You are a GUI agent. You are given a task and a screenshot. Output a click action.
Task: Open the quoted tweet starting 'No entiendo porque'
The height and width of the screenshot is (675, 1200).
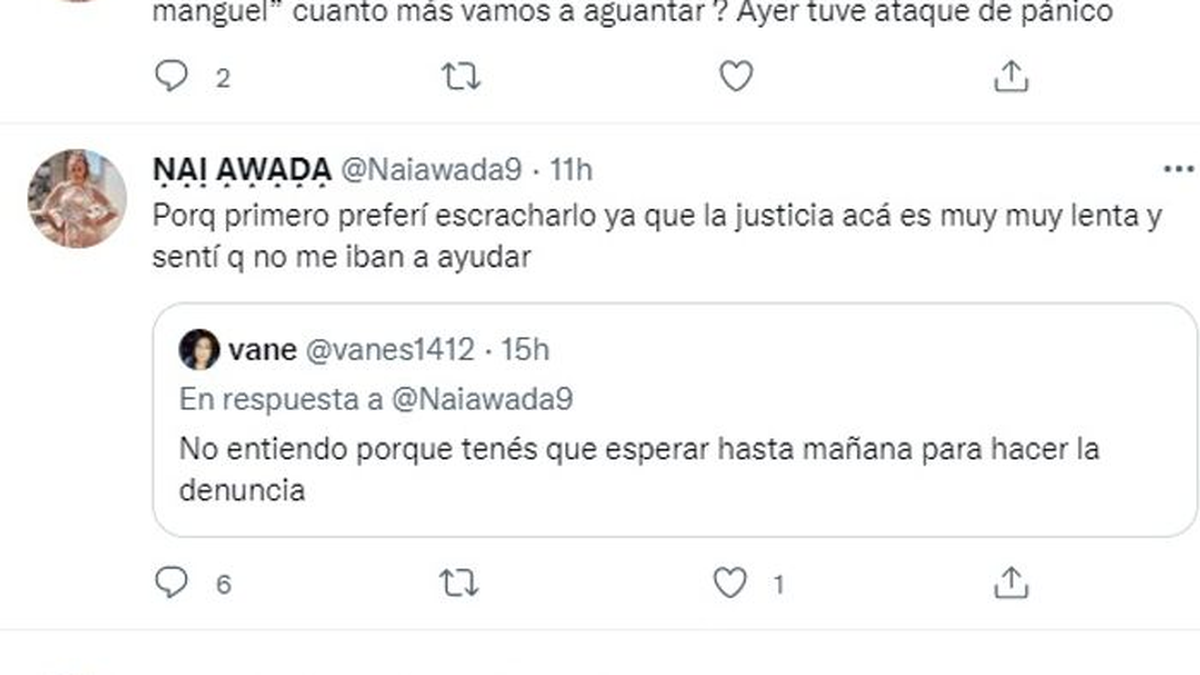[675, 420]
